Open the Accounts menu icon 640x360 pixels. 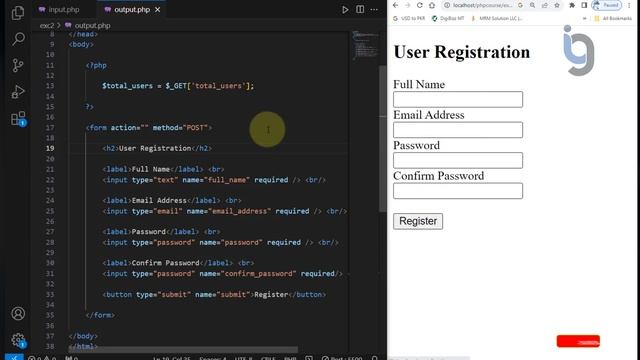click(x=18, y=313)
